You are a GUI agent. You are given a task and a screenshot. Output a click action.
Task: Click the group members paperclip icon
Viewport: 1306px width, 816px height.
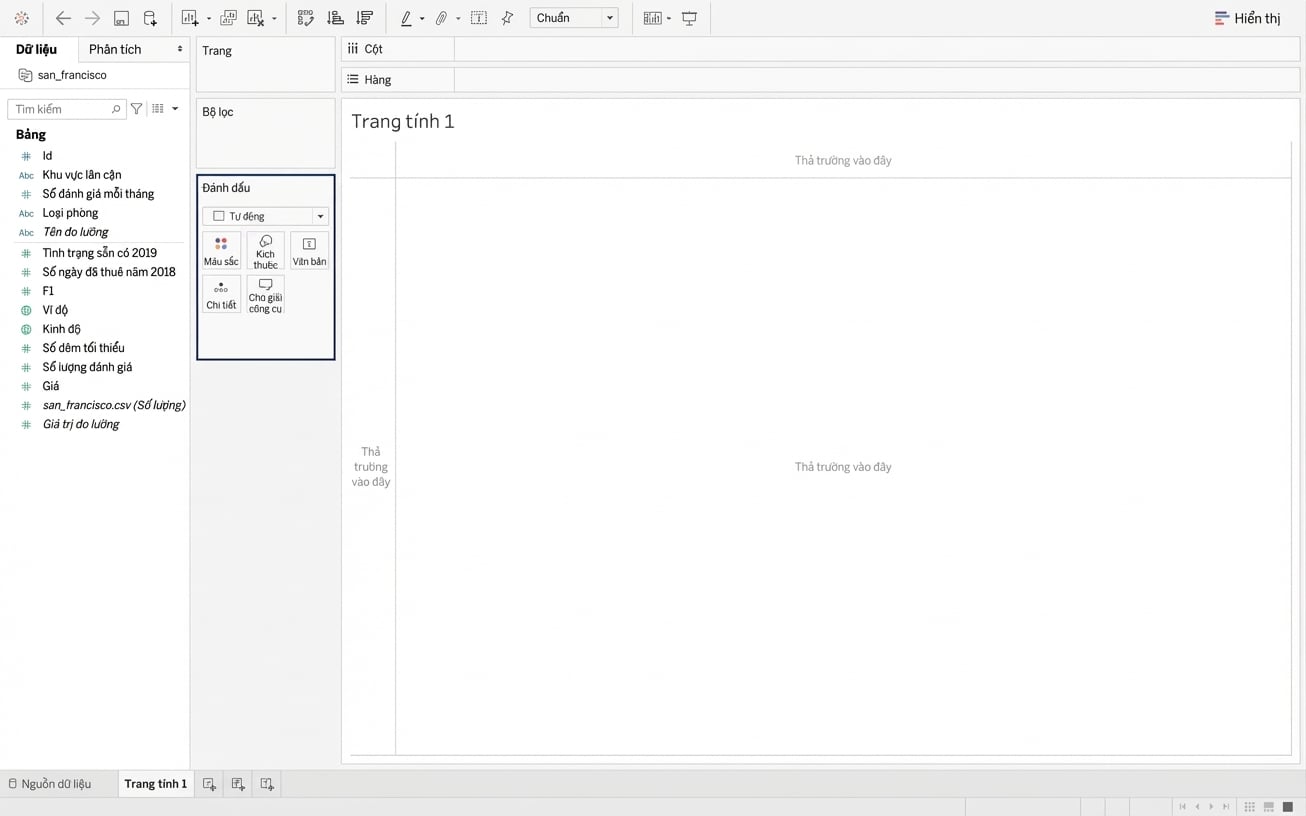pyautogui.click(x=441, y=18)
